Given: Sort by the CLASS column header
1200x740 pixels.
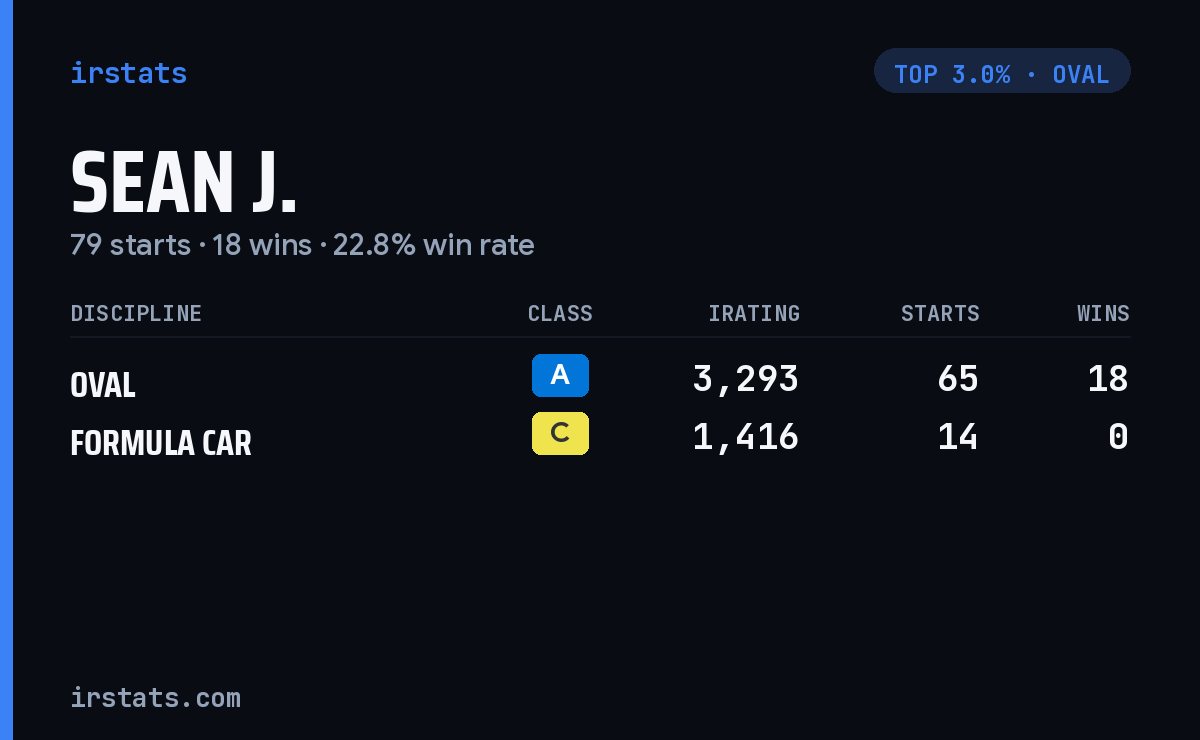Looking at the screenshot, I should coord(560,313).
